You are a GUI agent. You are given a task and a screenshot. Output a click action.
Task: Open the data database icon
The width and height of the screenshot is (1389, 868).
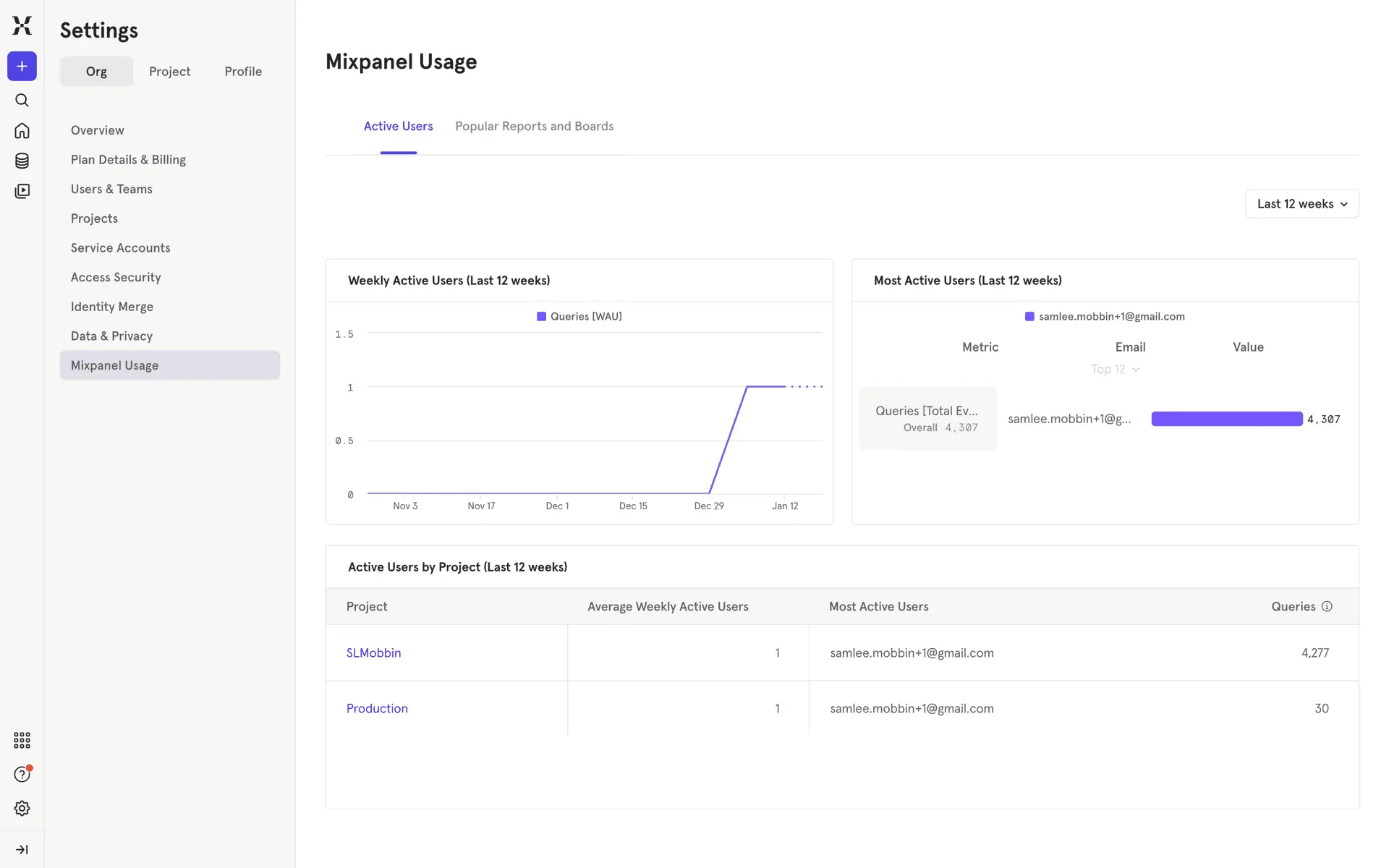[22, 161]
